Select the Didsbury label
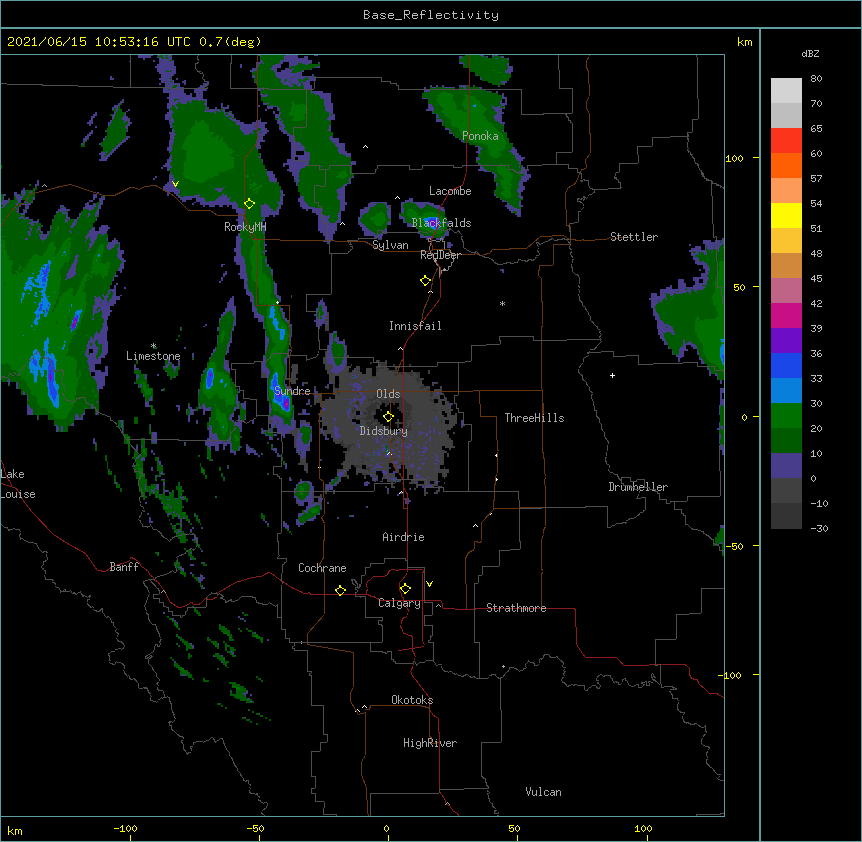 coord(384,431)
